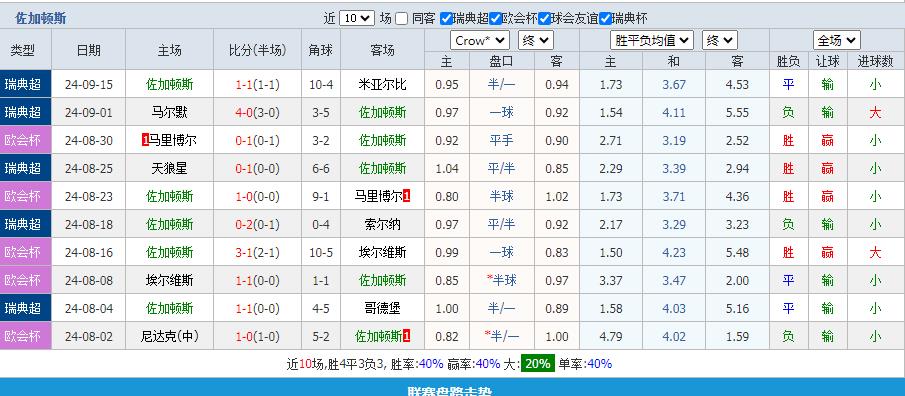Click the 佐加顿斯 team title
This screenshot has width=905, height=396.
click(x=40, y=18)
